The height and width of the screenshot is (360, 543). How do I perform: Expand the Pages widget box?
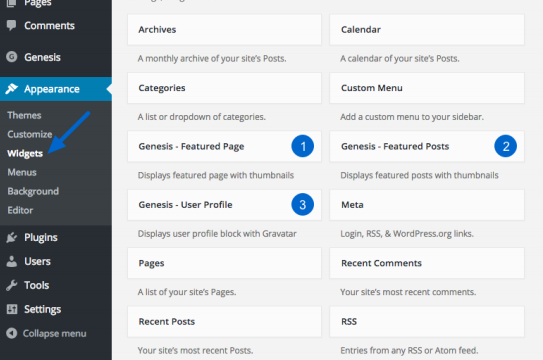(224, 263)
